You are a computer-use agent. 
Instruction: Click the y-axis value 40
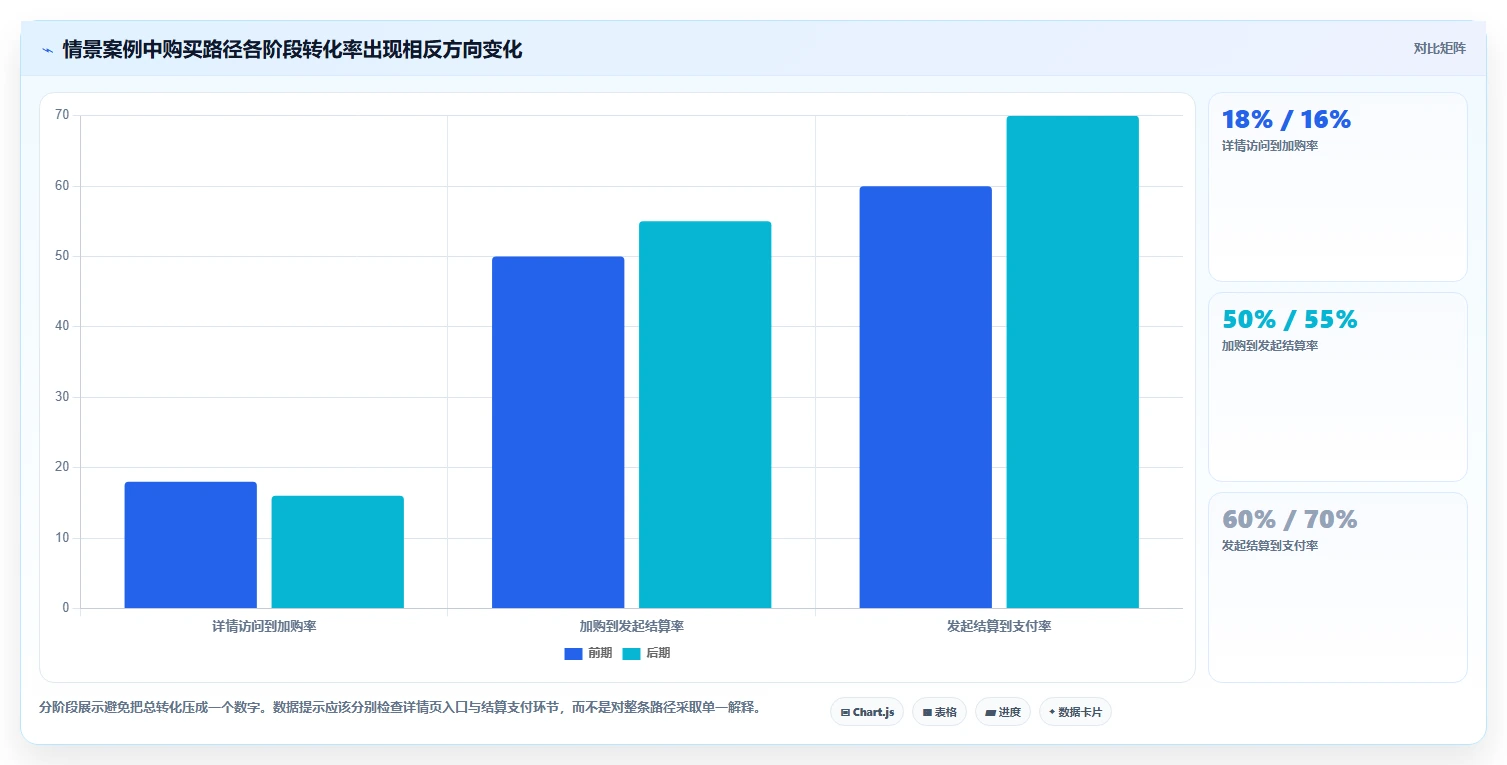(62, 327)
